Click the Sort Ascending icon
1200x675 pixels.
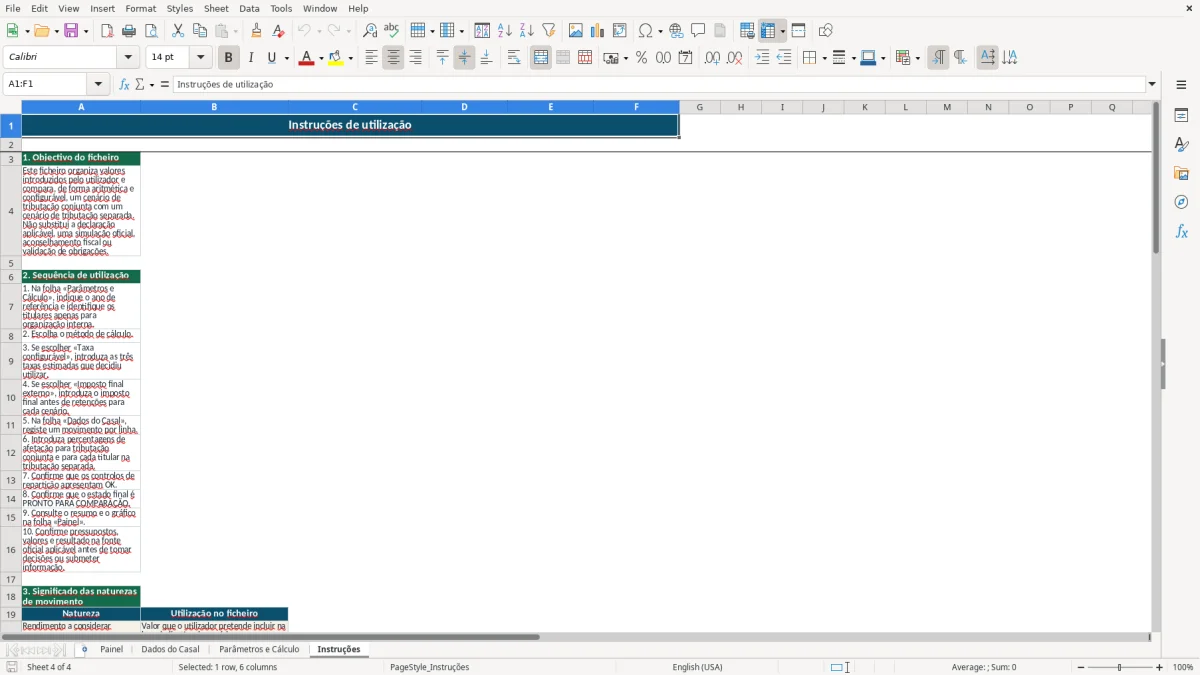coord(505,31)
